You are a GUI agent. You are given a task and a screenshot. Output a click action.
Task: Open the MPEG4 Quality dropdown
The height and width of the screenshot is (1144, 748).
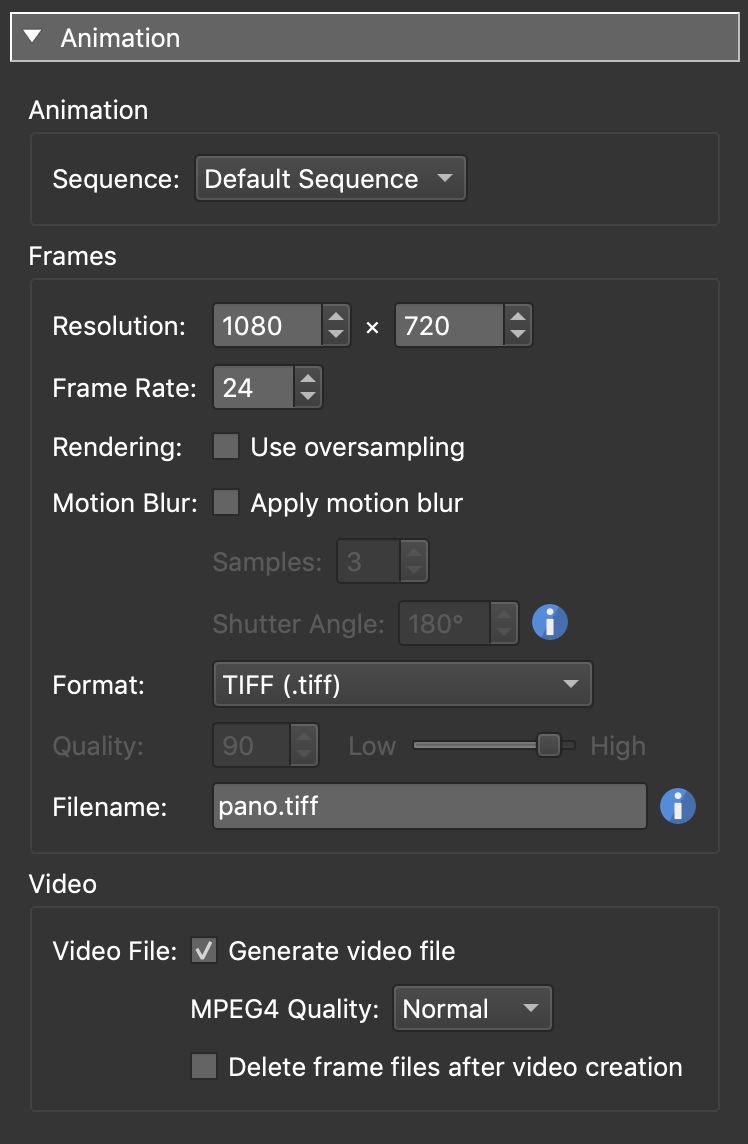click(472, 1008)
